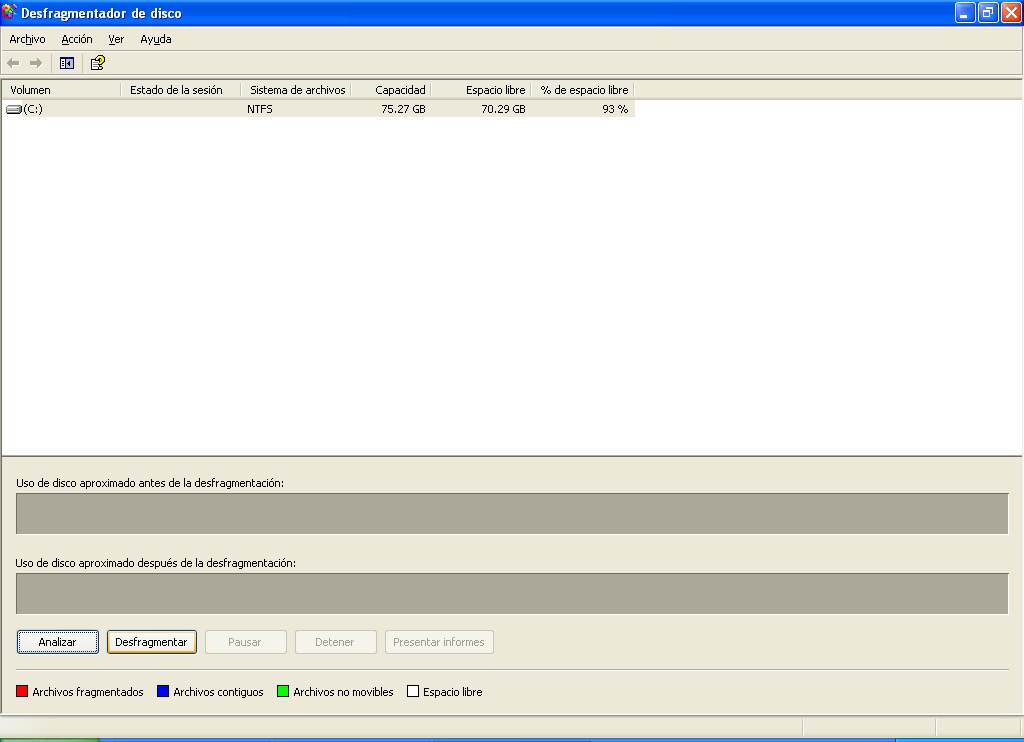1024x742 pixels.
Task: Click the Forward arrow toolbar icon
Action: 36,63
